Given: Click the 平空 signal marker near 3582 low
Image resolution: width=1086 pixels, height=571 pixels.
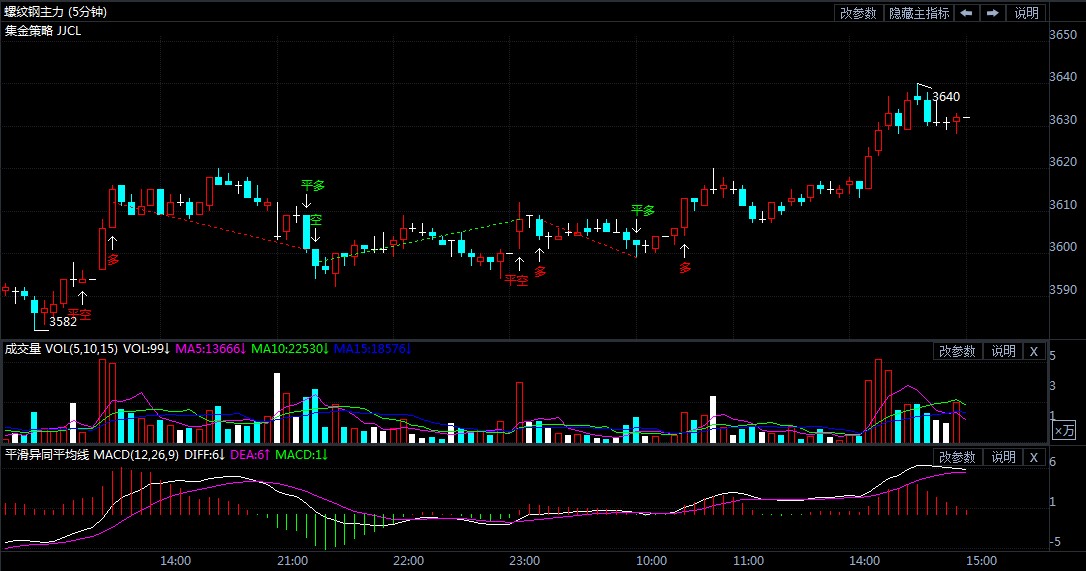Looking at the screenshot, I should [80, 313].
